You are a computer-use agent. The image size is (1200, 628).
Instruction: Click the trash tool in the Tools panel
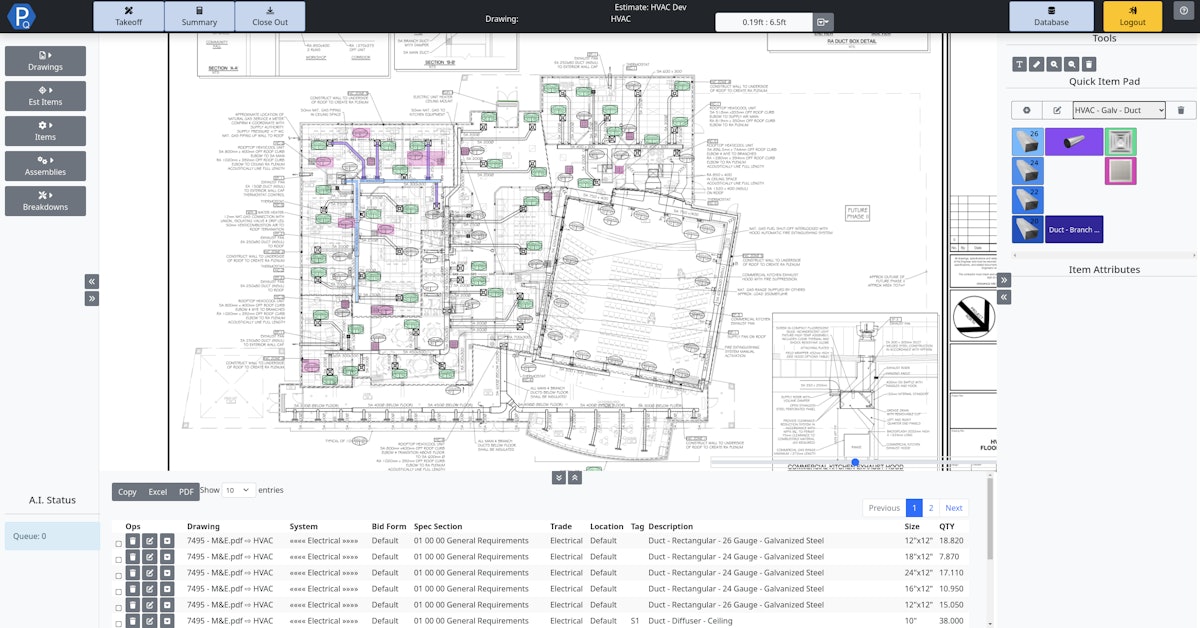1090,64
